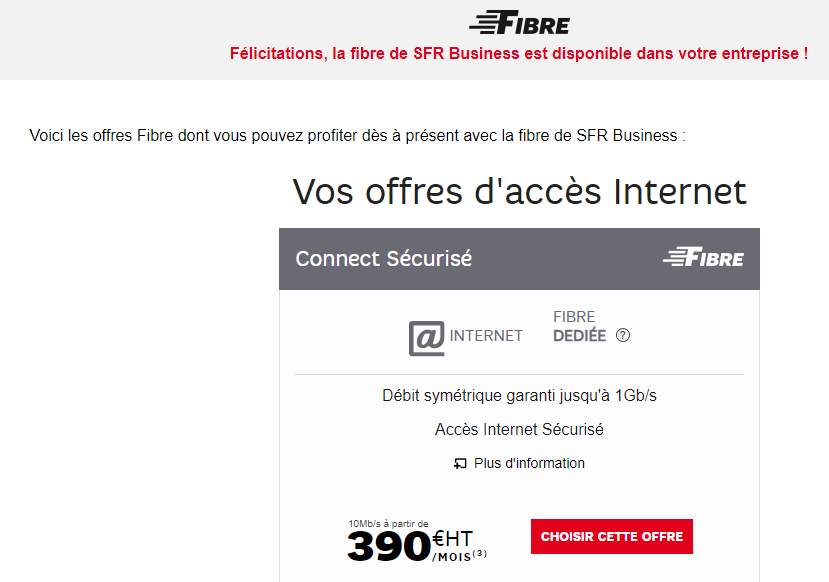This screenshot has height=582, width=829.
Task: Select the Débit symétrique garanti line
Action: click(x=519, y=396)
